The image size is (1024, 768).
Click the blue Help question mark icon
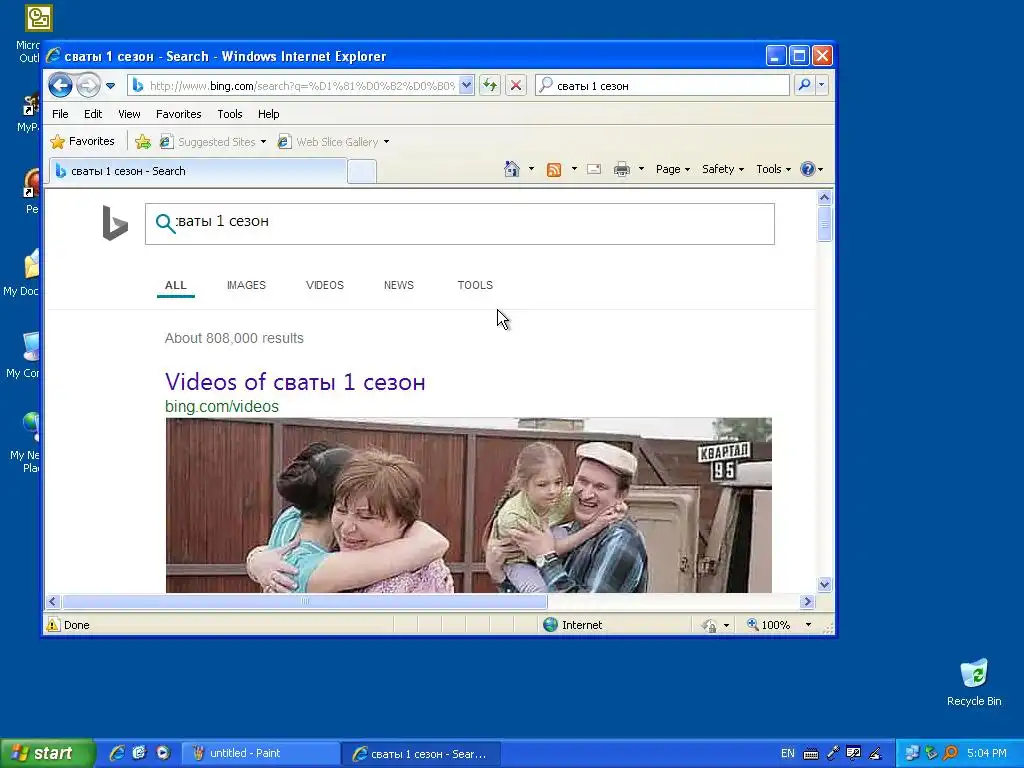pyautogui.click(x=808, y=169)
